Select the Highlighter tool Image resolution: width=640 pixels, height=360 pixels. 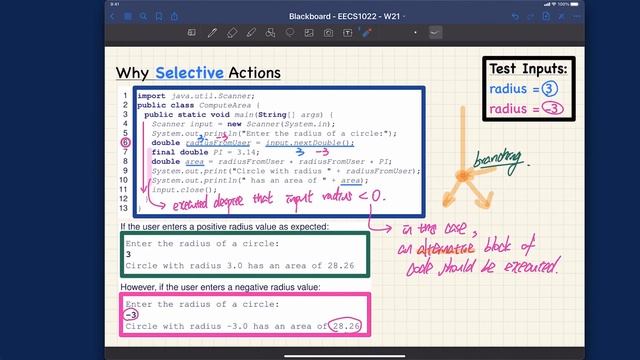tap(251, 33)
